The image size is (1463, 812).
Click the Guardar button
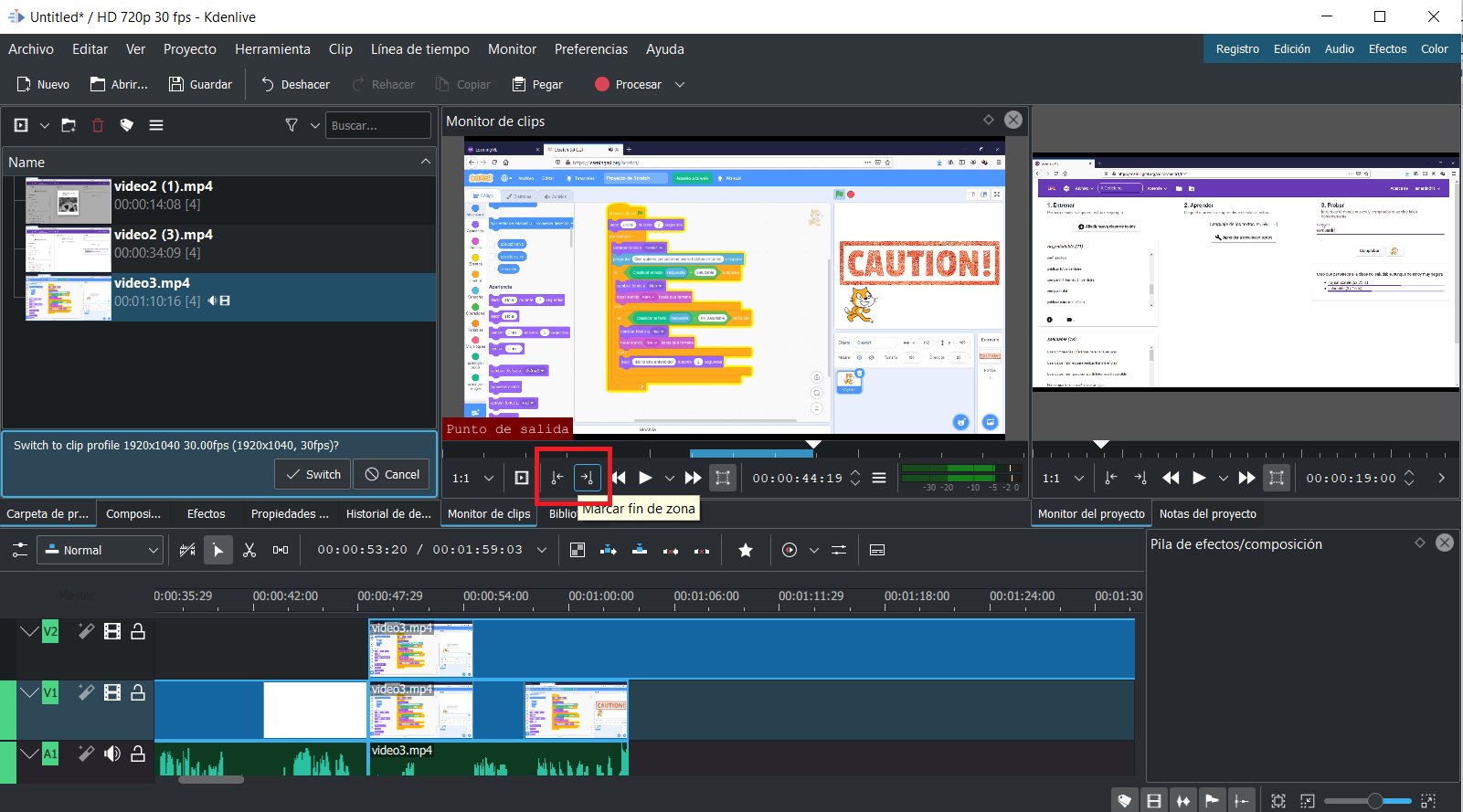pyautogui.click(x=201, y=84)
